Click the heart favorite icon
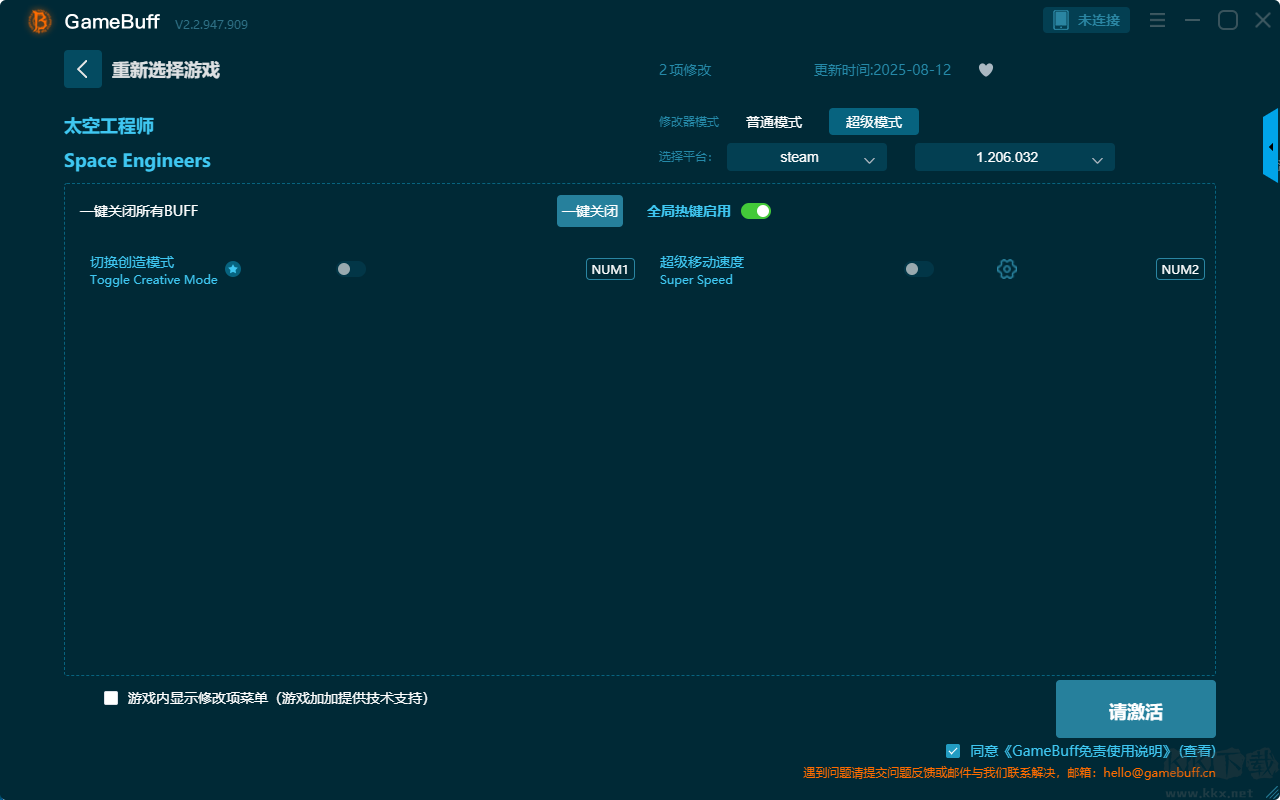Image resolution: width=1280 pixels, height=800 pixels. (x=986, y=70)
